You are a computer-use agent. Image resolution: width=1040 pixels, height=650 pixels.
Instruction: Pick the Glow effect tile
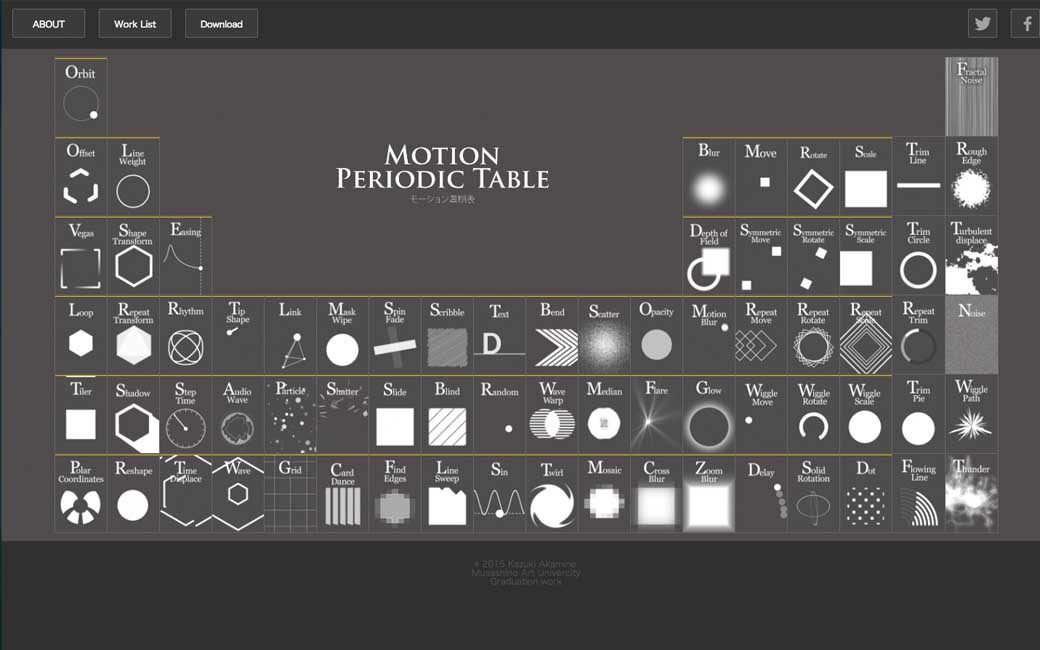click(x=709, y=414)
